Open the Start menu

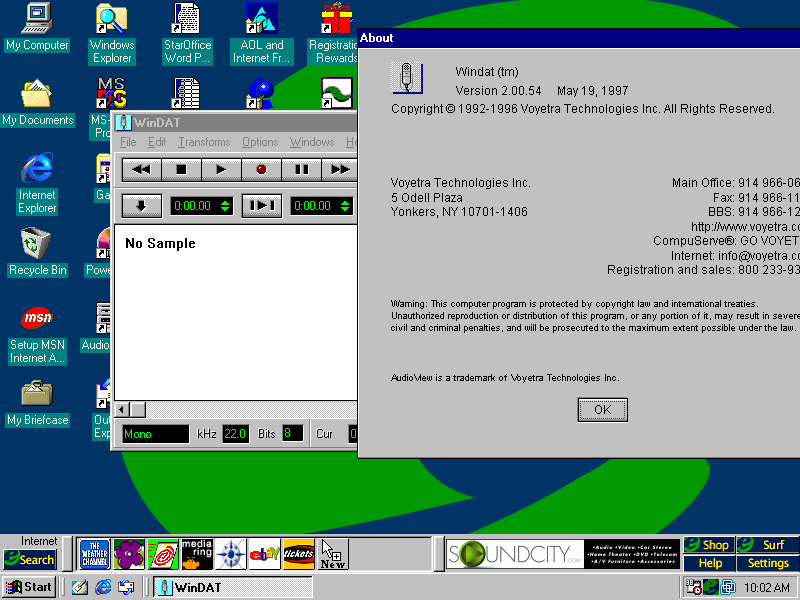(x=29, y=587)
